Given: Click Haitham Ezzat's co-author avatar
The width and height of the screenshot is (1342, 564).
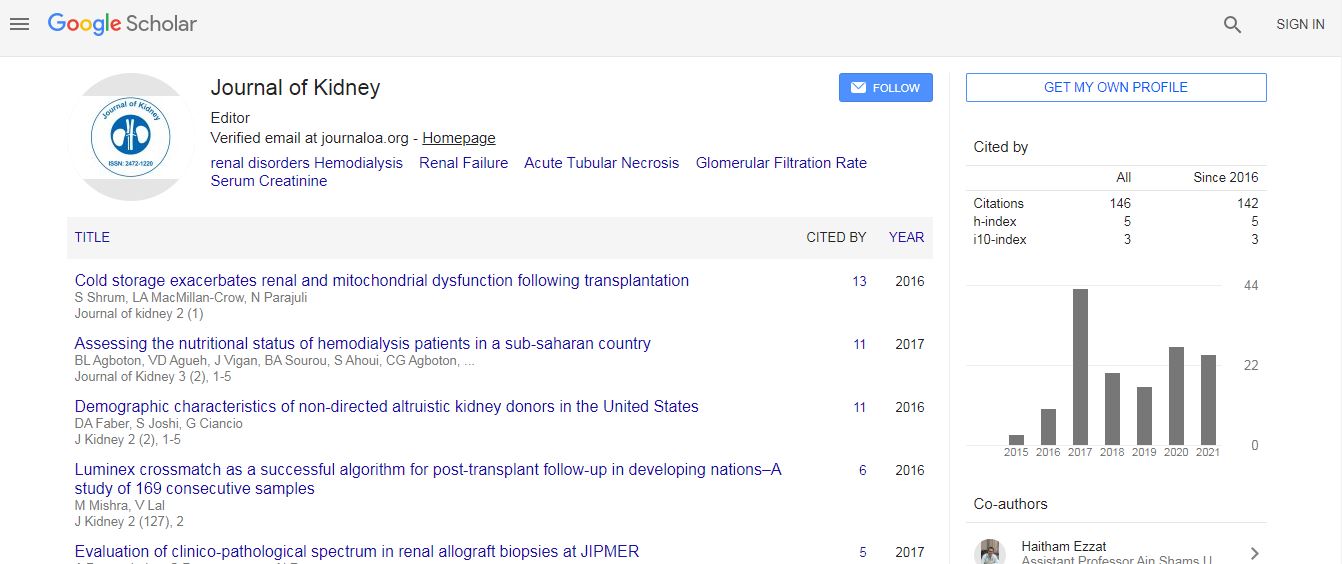Looking at the screenshot, I should click(x=990, y=551).
